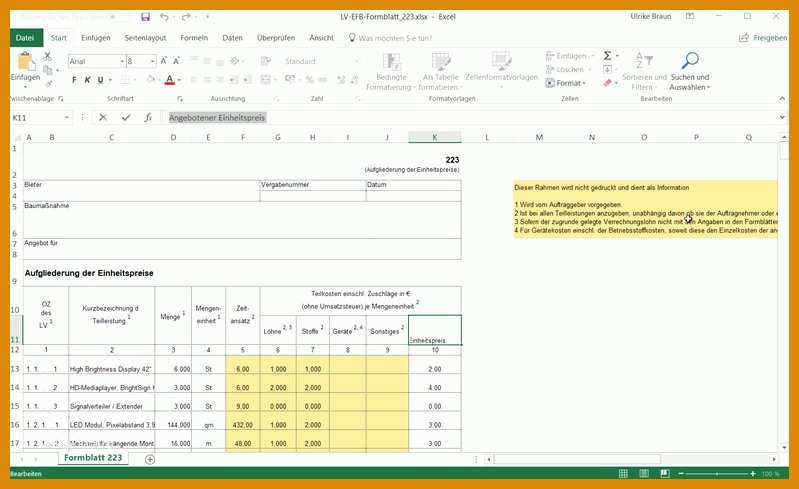799x489 pixels.
Task: Open Suchen und Auswählen magnifier
Action: [689, 61]
